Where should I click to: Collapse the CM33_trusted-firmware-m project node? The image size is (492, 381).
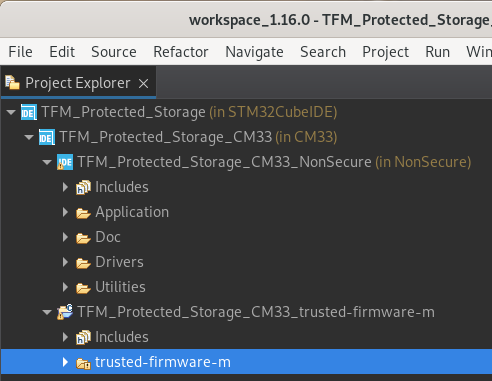pyautogui.click(x=47, y=312)
